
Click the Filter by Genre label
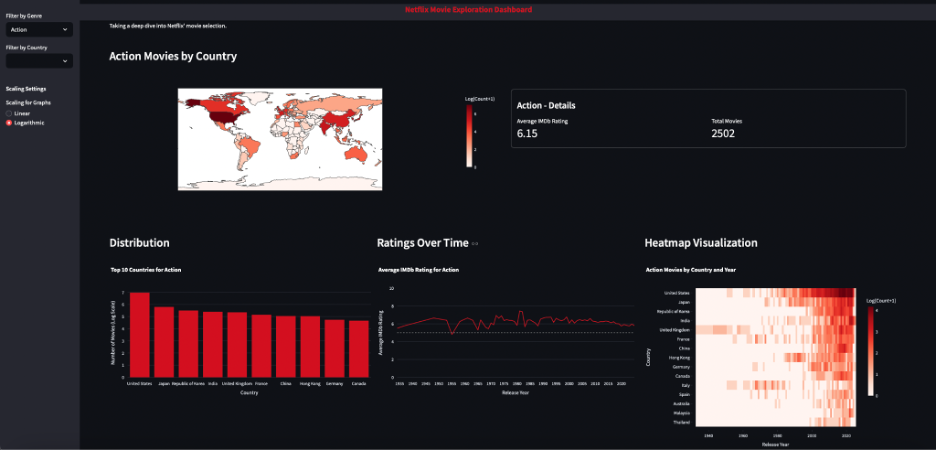[24, 16]
